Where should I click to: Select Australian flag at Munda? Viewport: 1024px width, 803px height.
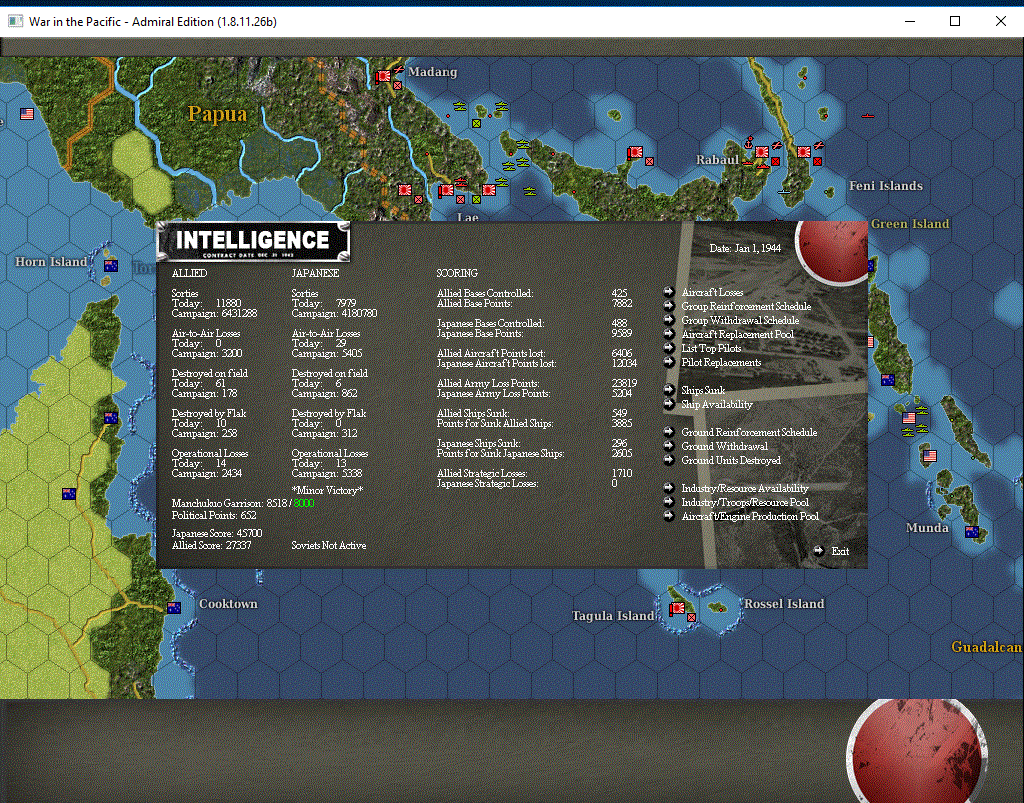[972, 532]
